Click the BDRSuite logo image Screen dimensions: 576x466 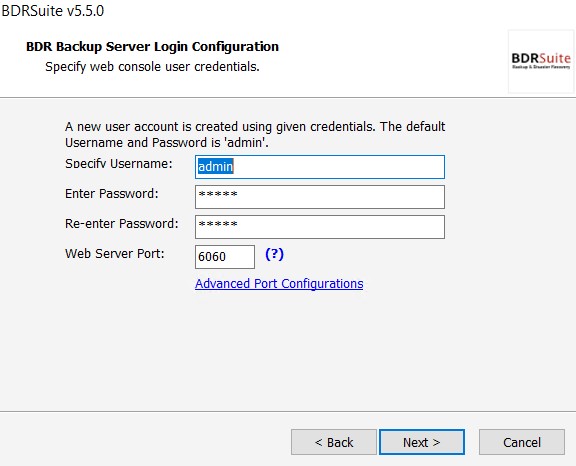[x=541, y=61]
